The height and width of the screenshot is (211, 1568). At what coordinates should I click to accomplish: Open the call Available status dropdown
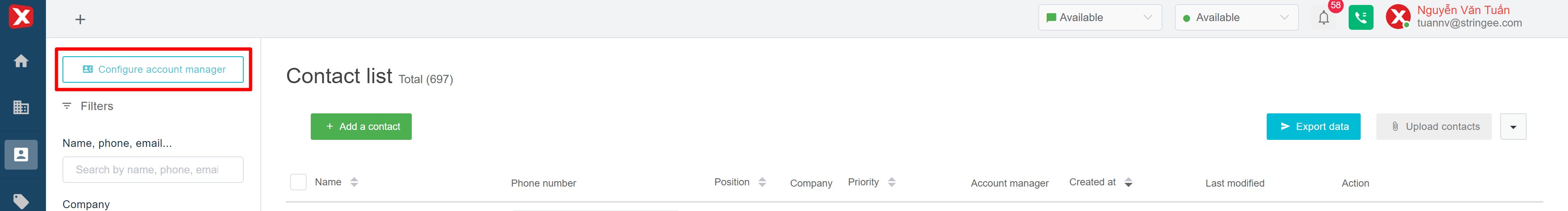[x=1236, y=18]
